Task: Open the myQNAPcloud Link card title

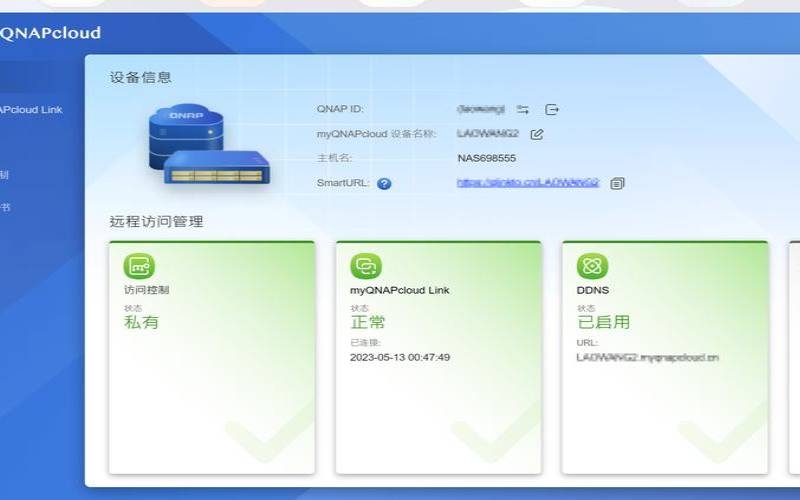Action: pos(399,290)
